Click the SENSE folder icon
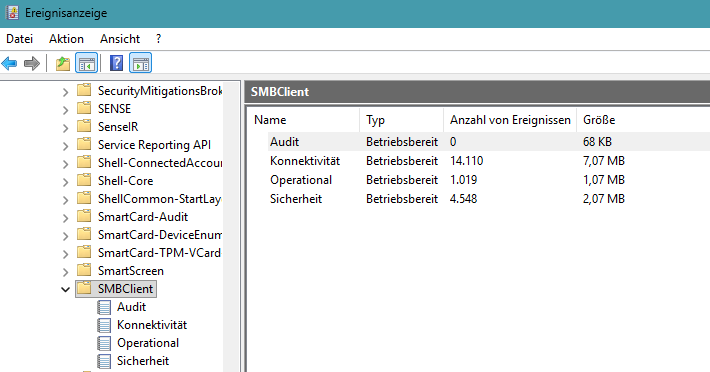 pyautogui.click(x=84, y=108)
